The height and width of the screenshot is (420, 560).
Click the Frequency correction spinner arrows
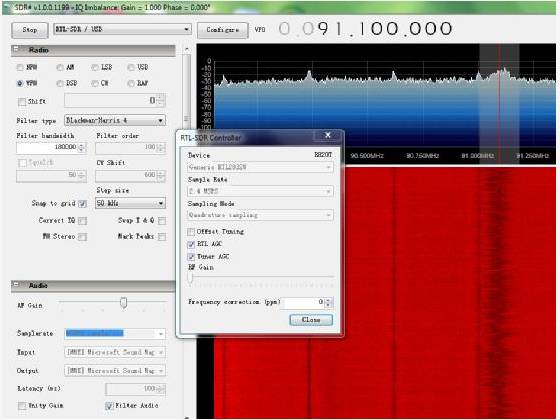point(329,302)
